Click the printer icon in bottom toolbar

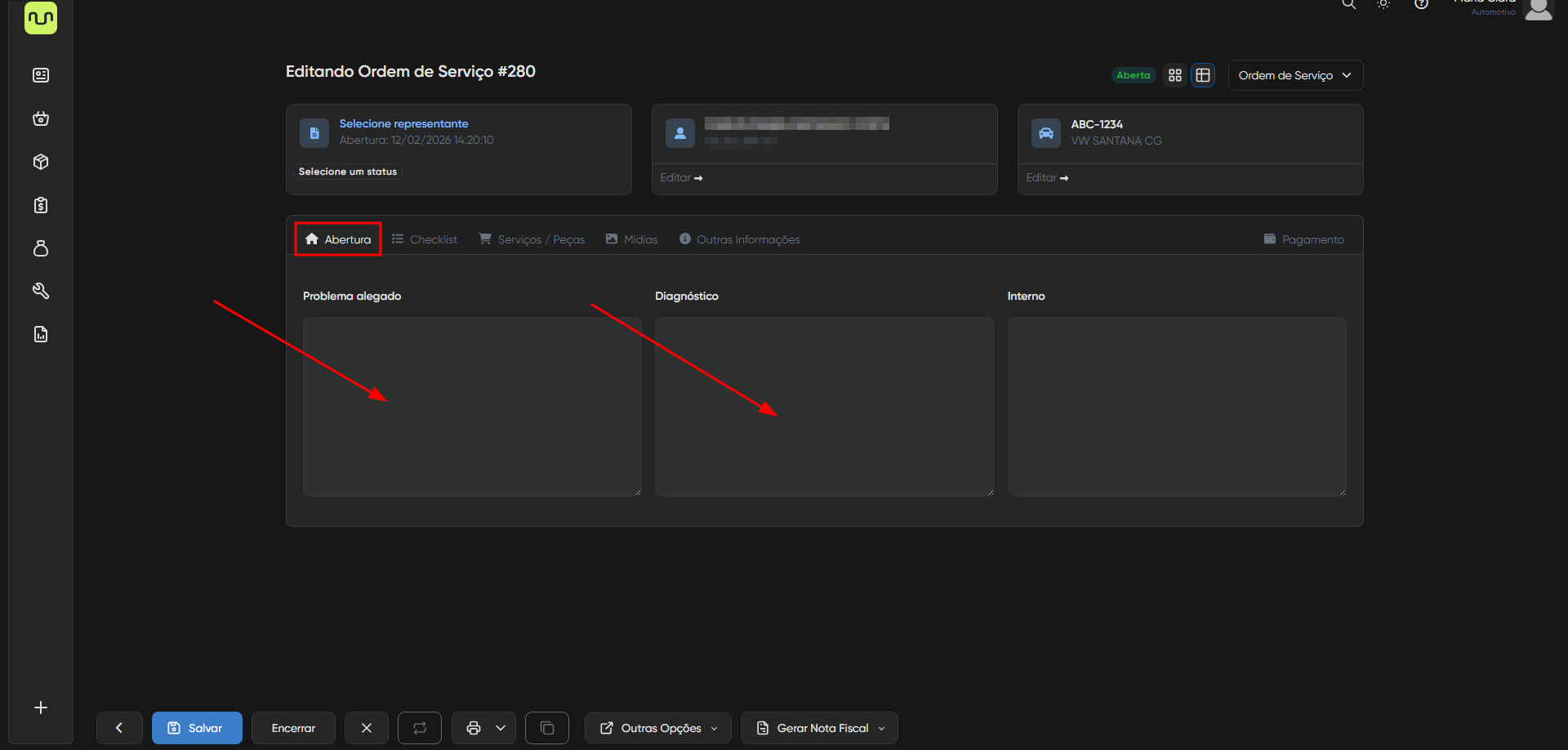(474, 728)
